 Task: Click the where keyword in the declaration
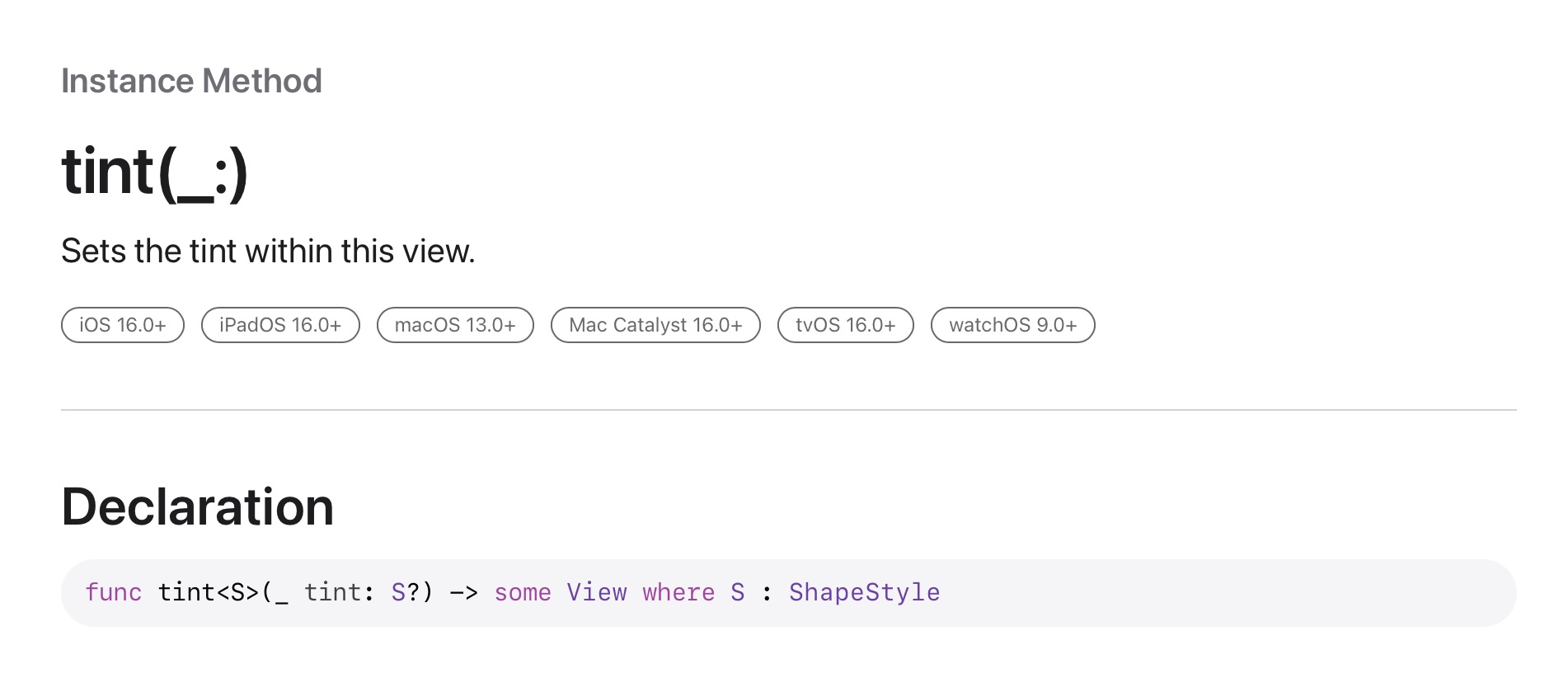678,592
